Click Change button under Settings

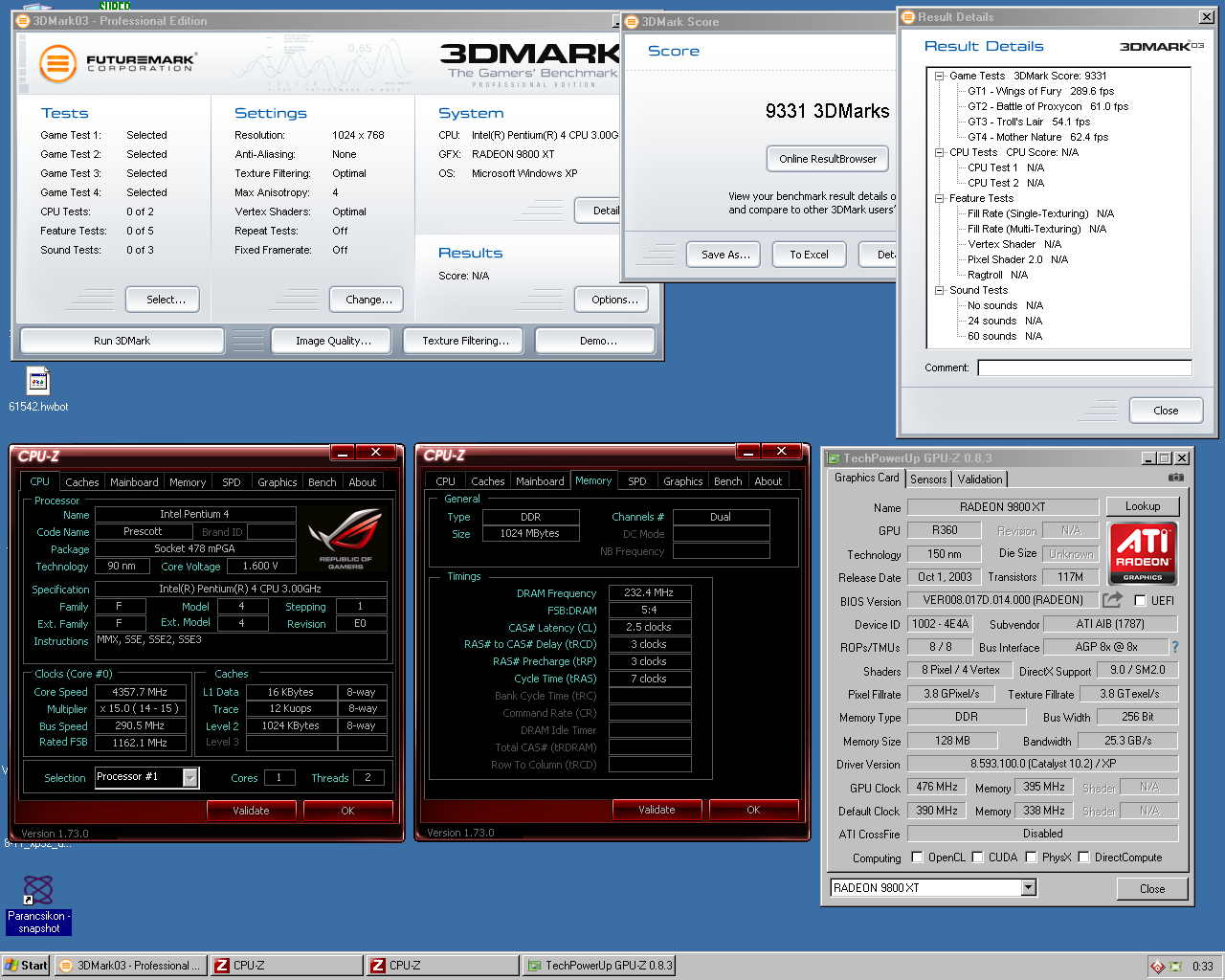tap(367, 300)
